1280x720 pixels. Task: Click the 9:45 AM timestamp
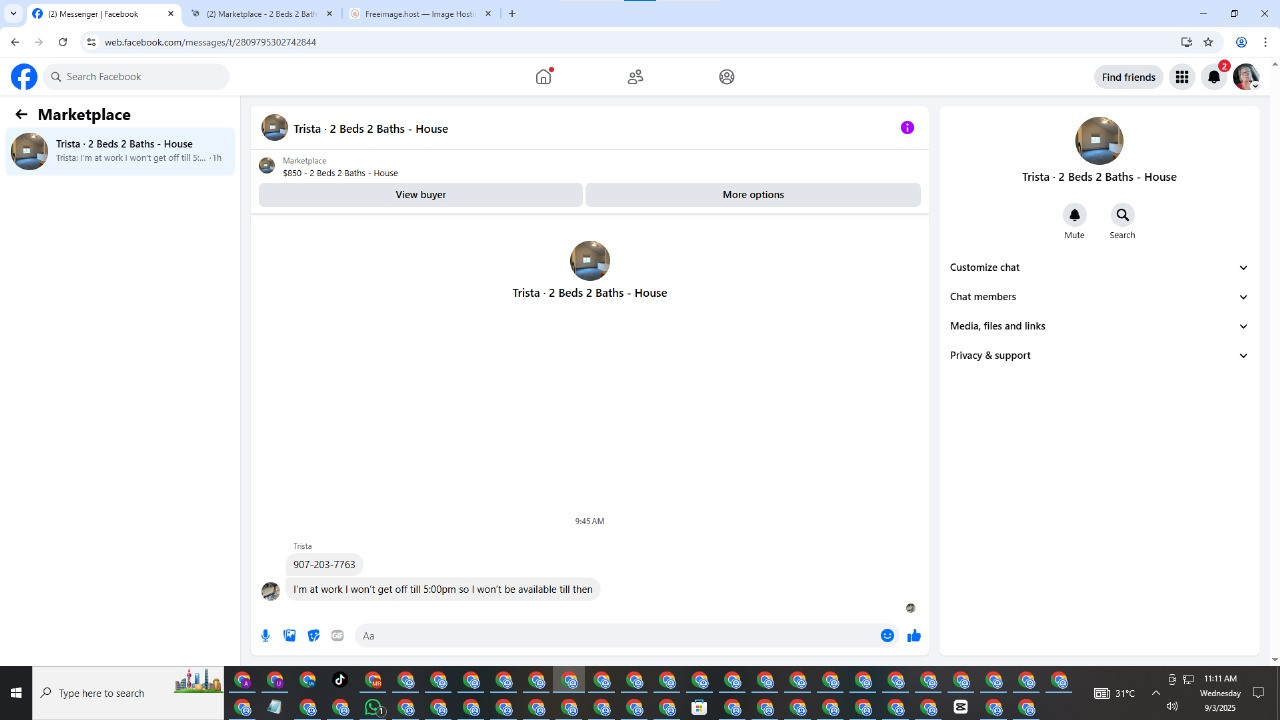click(590, 521)
